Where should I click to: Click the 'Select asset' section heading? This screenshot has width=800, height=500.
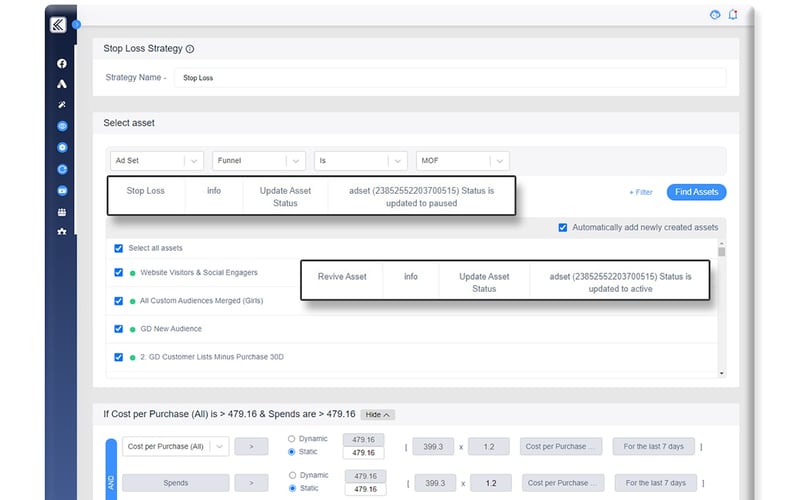click(129, 123)
